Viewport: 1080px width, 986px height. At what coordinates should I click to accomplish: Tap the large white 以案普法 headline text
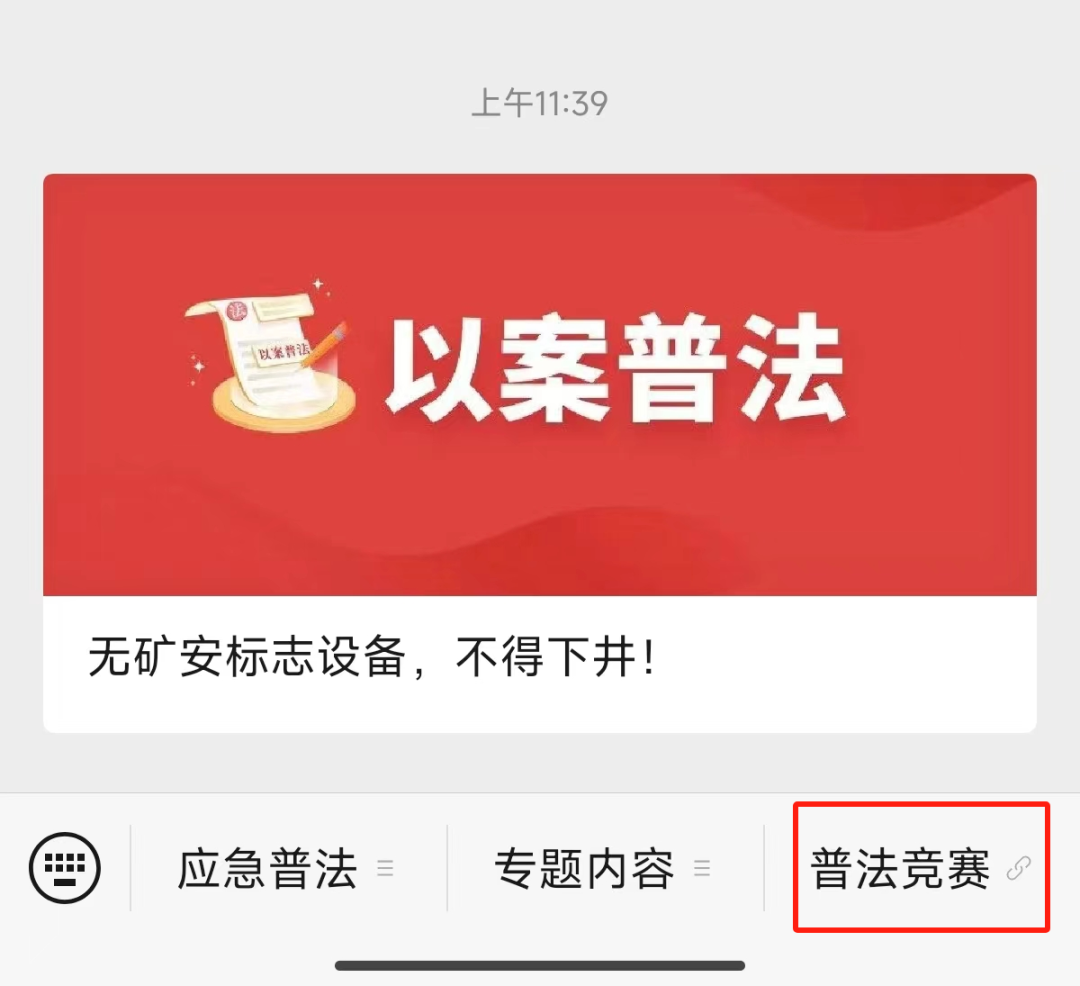point(615,367)
